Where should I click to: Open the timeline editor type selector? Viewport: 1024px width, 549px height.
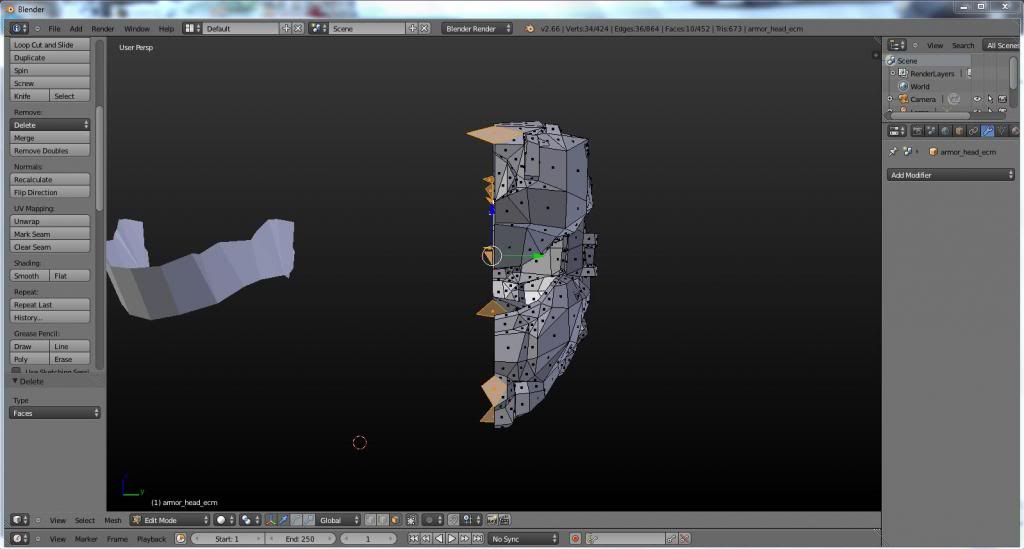pyautogui.click(x=20, y=539)
